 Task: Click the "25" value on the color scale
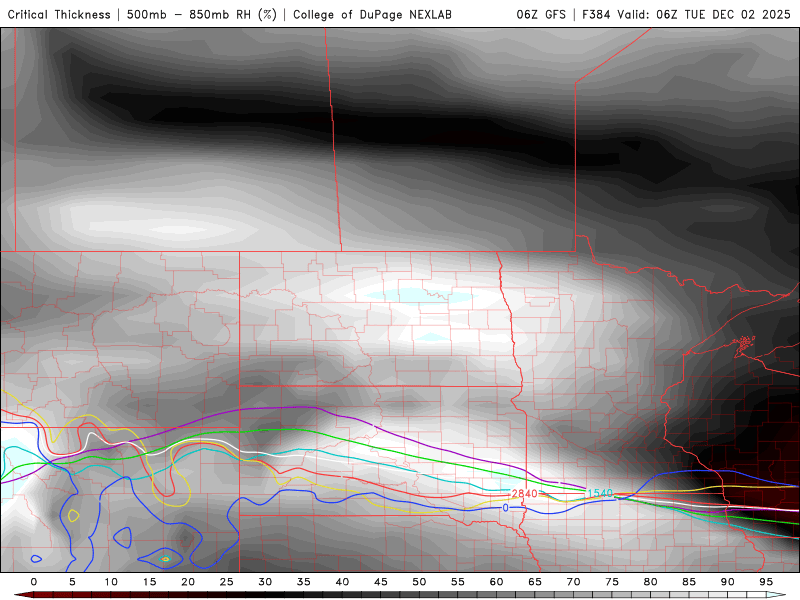[x=227, y=582]
